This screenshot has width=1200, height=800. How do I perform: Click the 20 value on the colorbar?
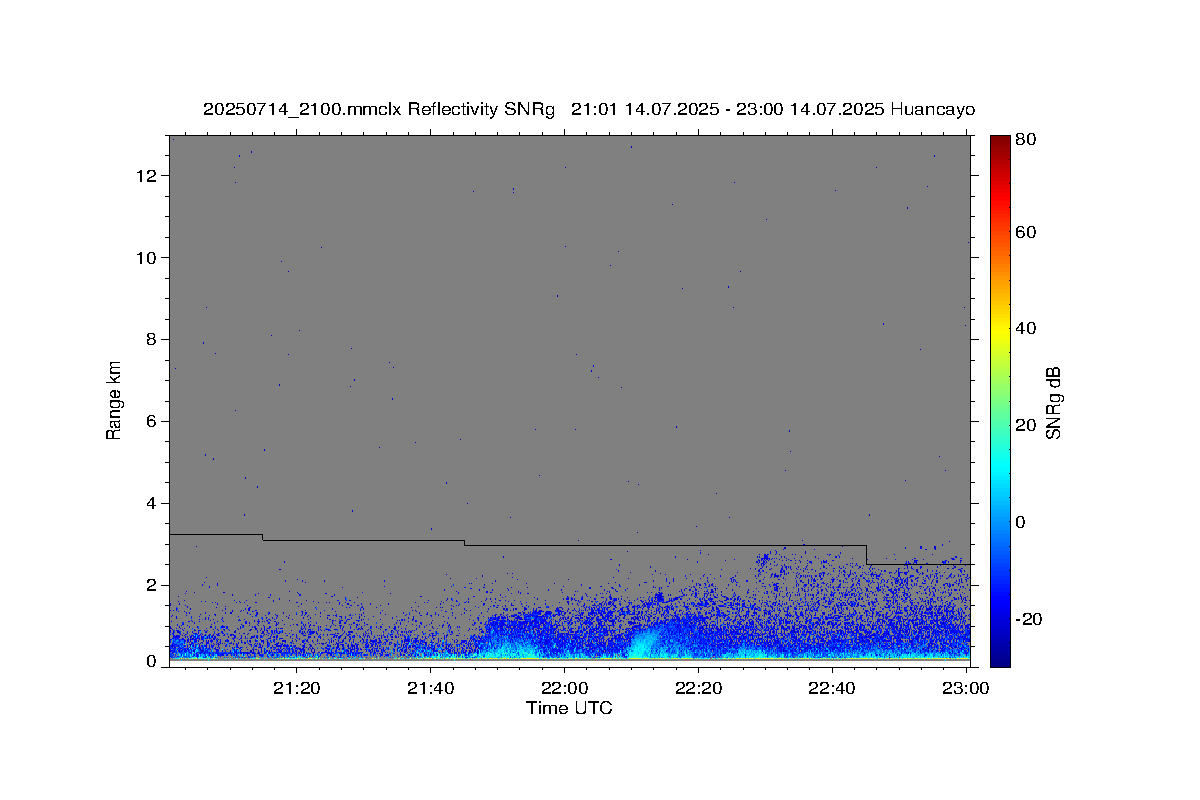pyautogui.click(x=1025, y=426)
